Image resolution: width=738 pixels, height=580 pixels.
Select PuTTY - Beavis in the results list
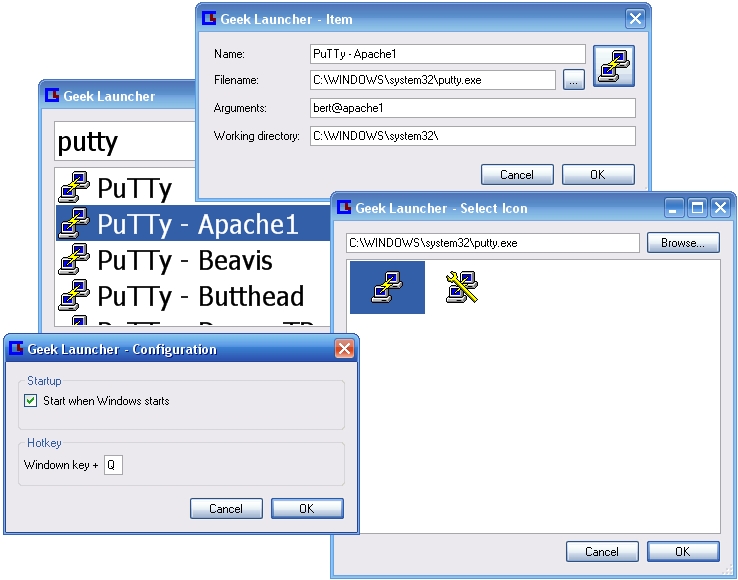point(193,259)
